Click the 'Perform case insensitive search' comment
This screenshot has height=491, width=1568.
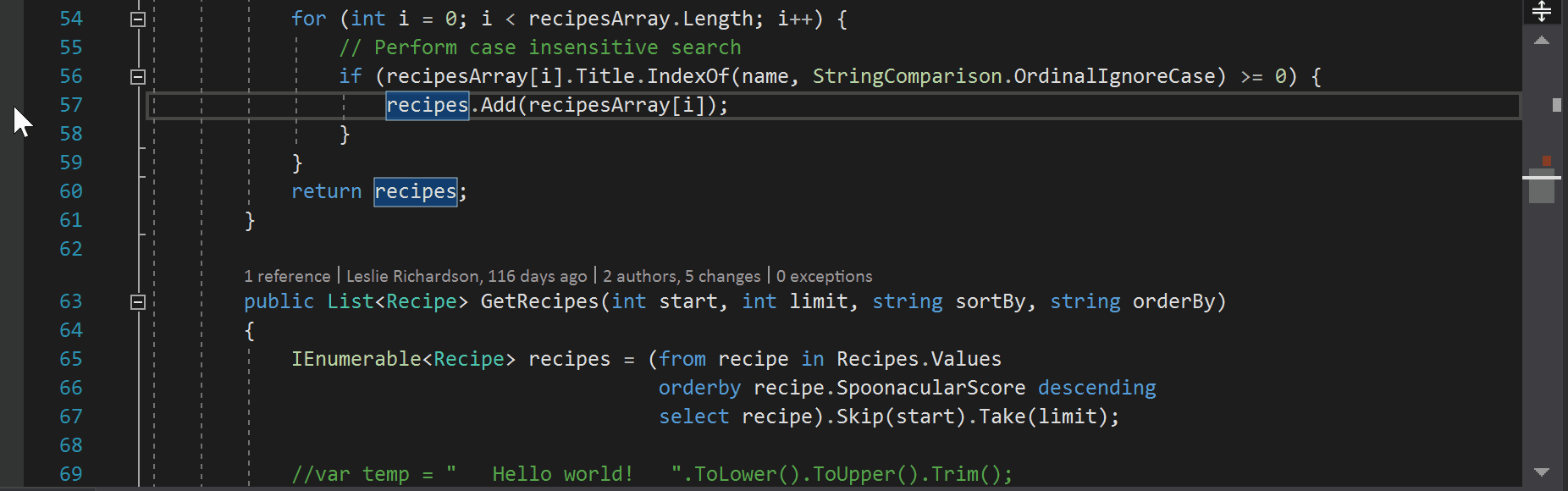[x=540, y=47]
